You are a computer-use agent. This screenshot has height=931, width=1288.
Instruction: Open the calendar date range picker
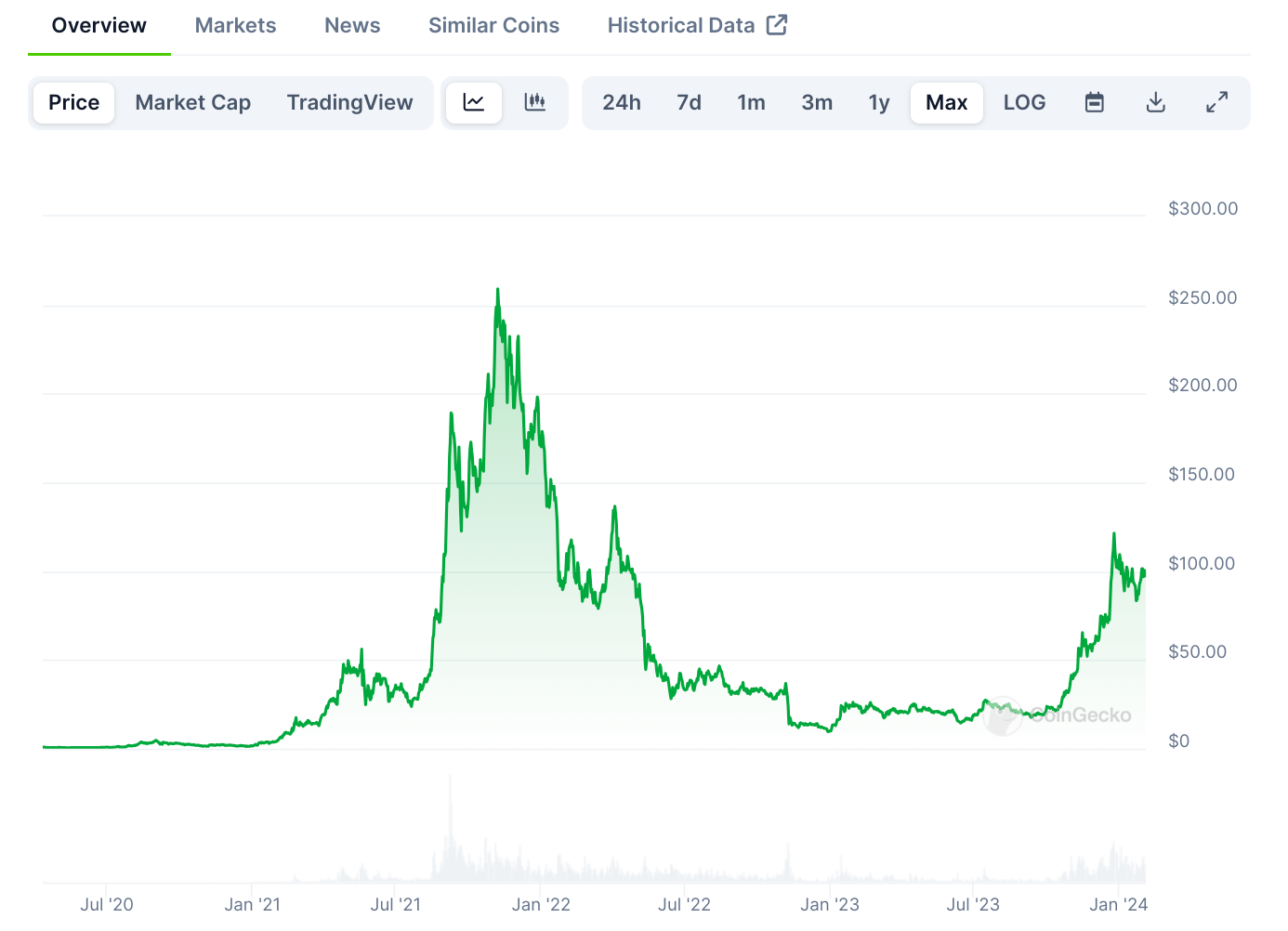coord(1095,102)
